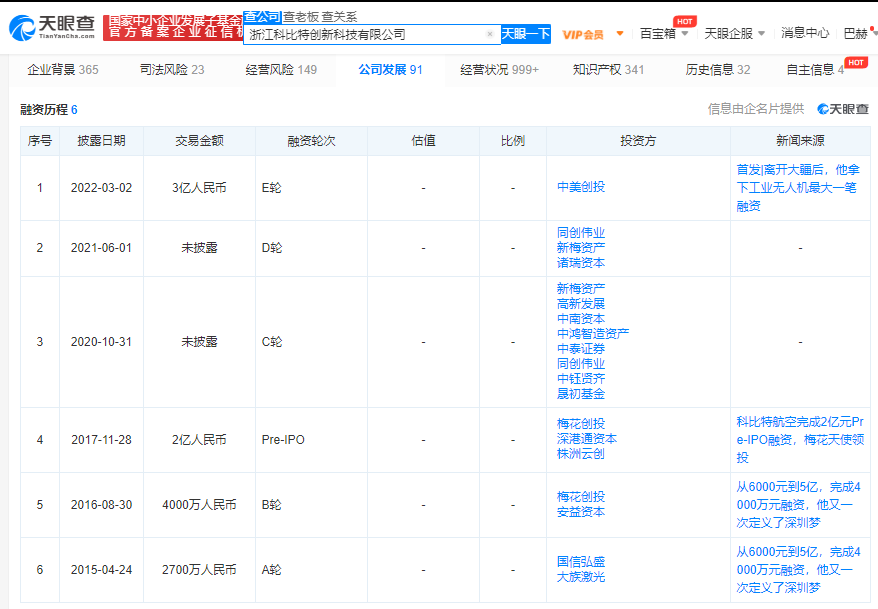Image resolution: width=878 pixels, height=609 pixels.
Task: Expand the 天眼企服 dropdown arrow
Action: (x=762, y=34)
